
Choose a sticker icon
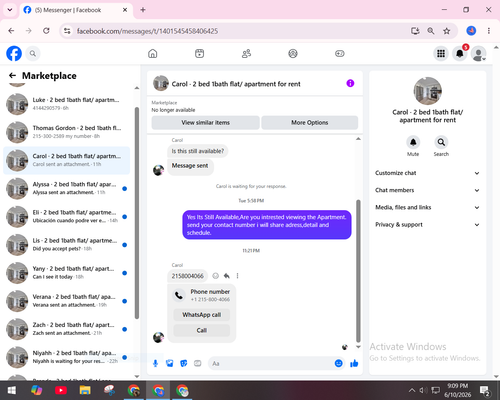184,363
